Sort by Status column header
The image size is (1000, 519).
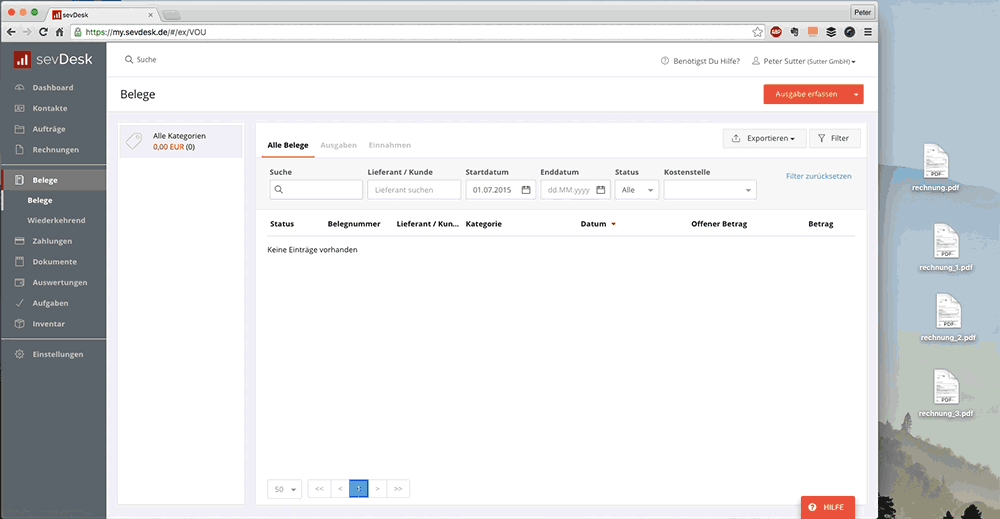pos(282,224)
